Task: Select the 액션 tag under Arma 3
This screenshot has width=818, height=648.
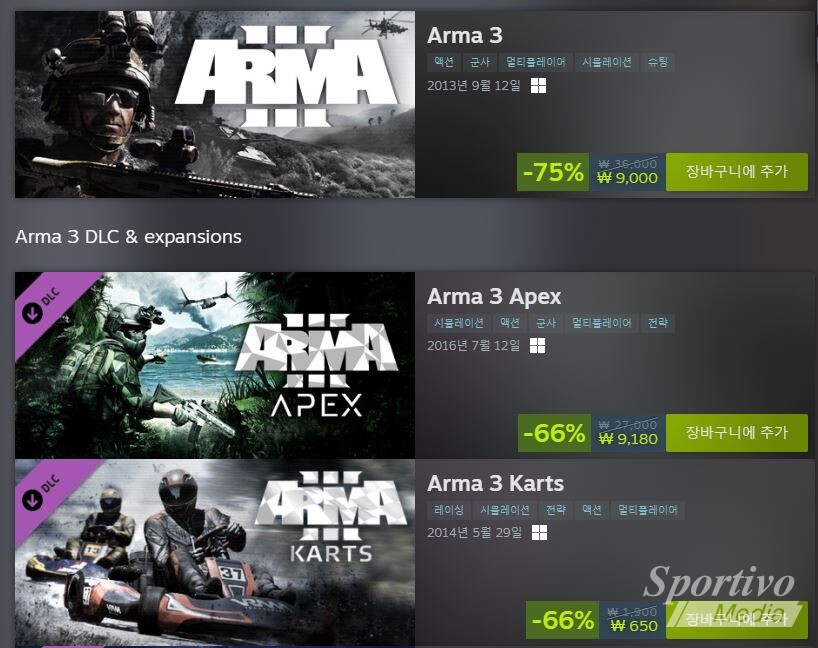Action: pos(444,62)
